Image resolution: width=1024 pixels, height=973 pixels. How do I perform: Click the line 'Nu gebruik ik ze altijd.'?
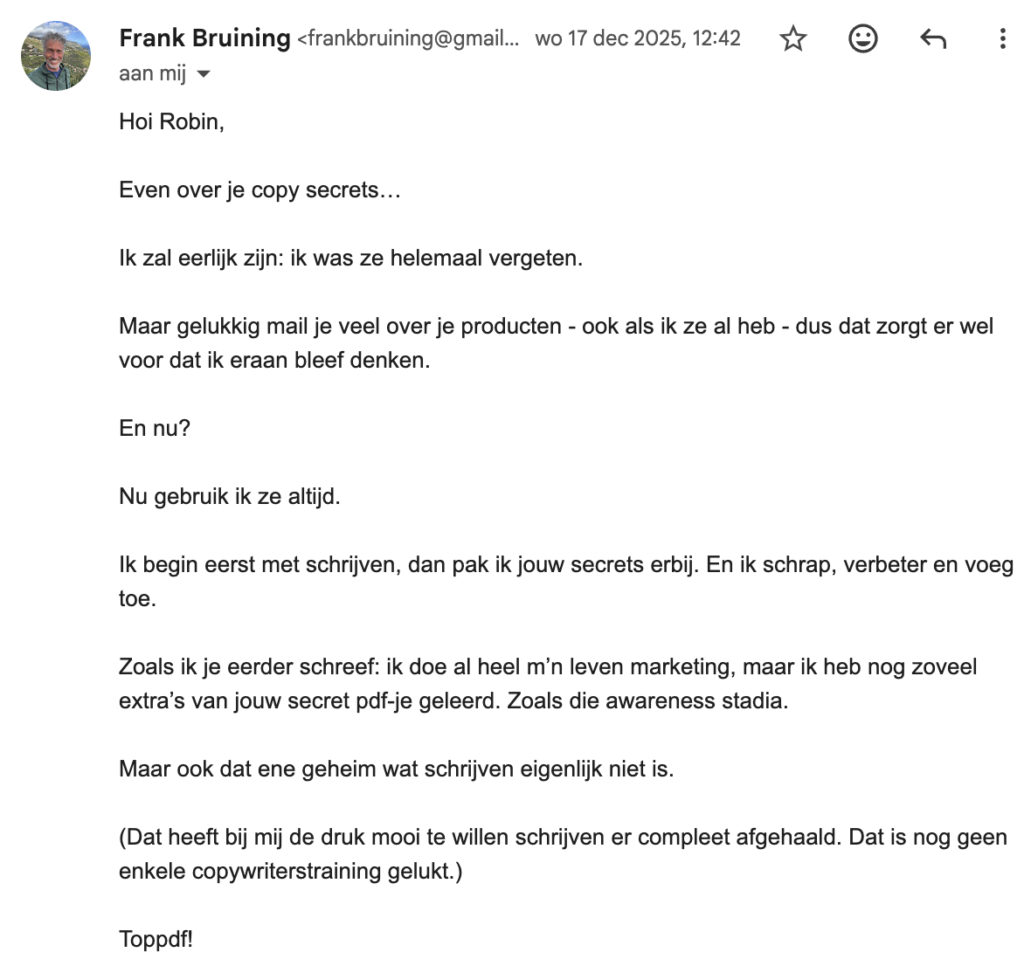229,496
